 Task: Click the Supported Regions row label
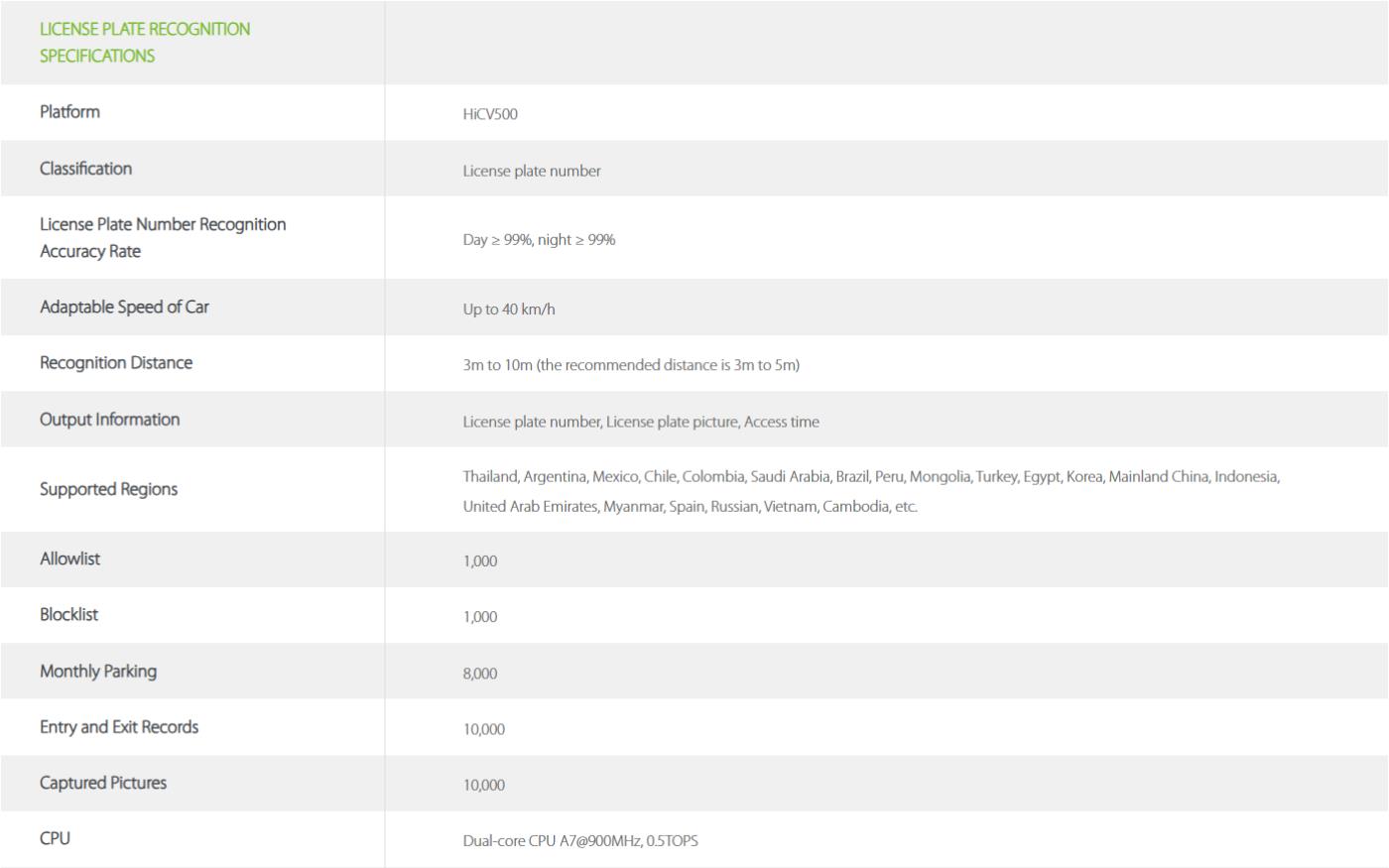coord(108,489)
